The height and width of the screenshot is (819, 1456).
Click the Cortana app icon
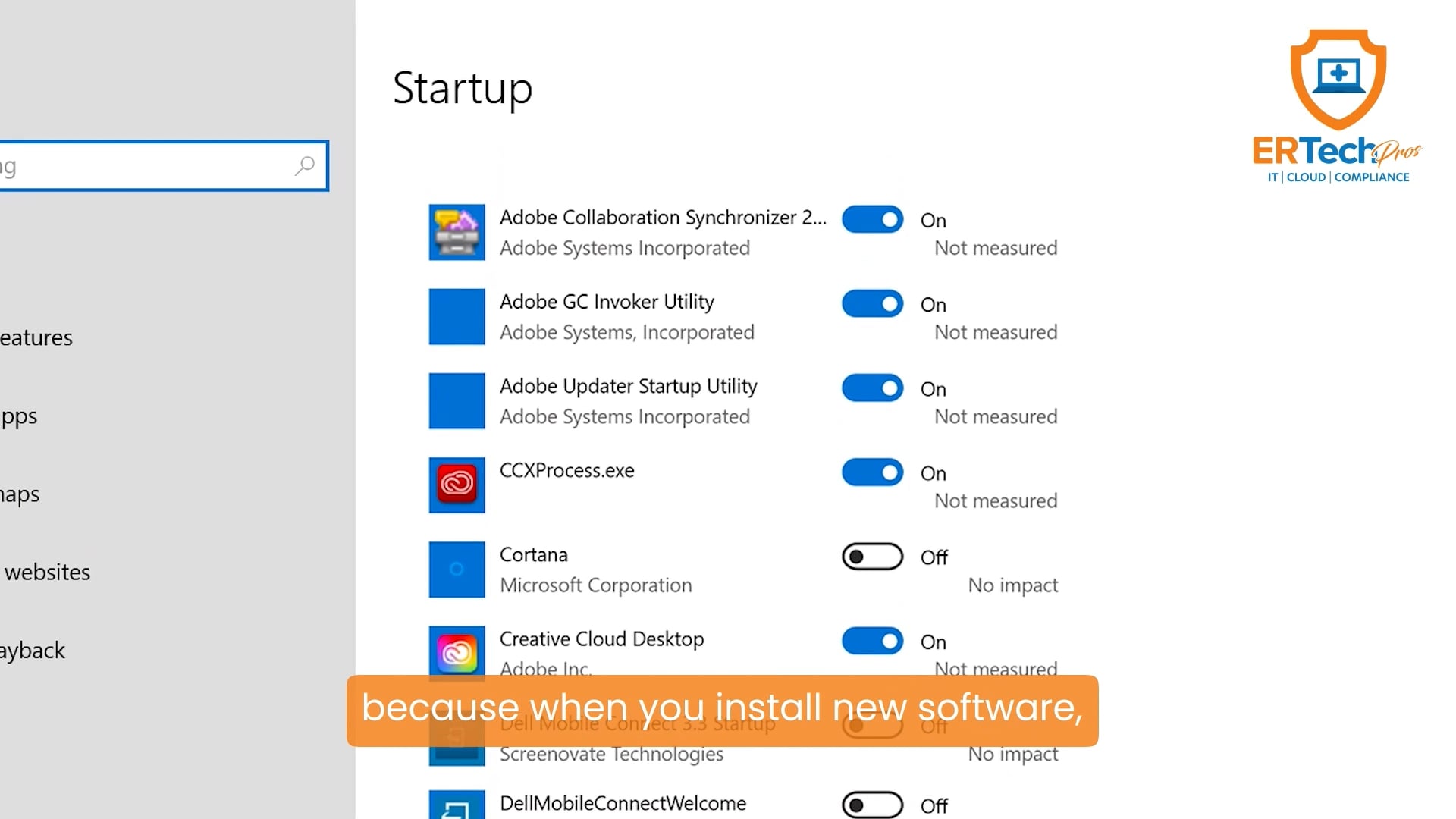(x=457, y=569)
